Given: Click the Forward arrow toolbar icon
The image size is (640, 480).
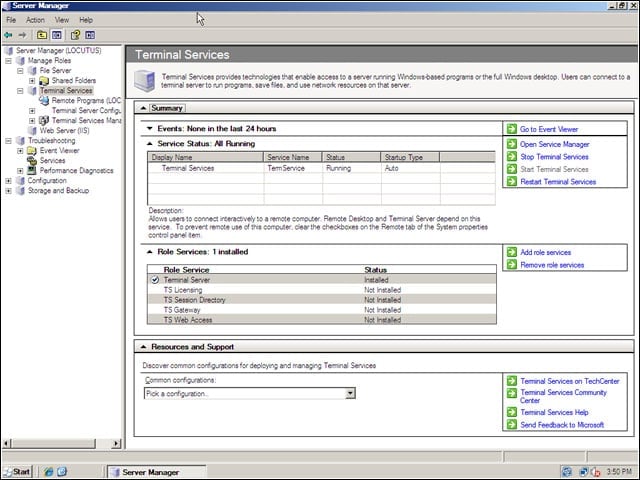Looking at the screenshot, I should pos(22,35).
